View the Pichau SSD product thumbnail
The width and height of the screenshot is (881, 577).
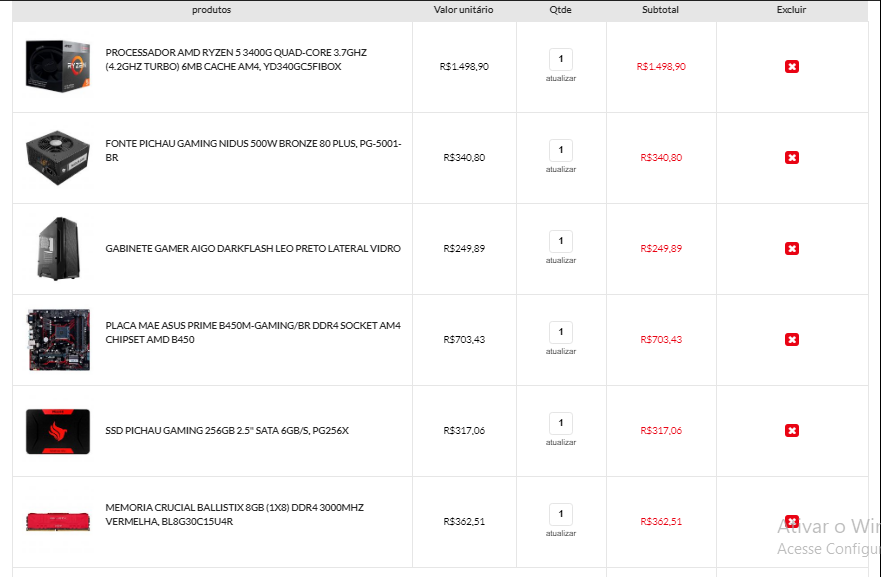(58, 431)
